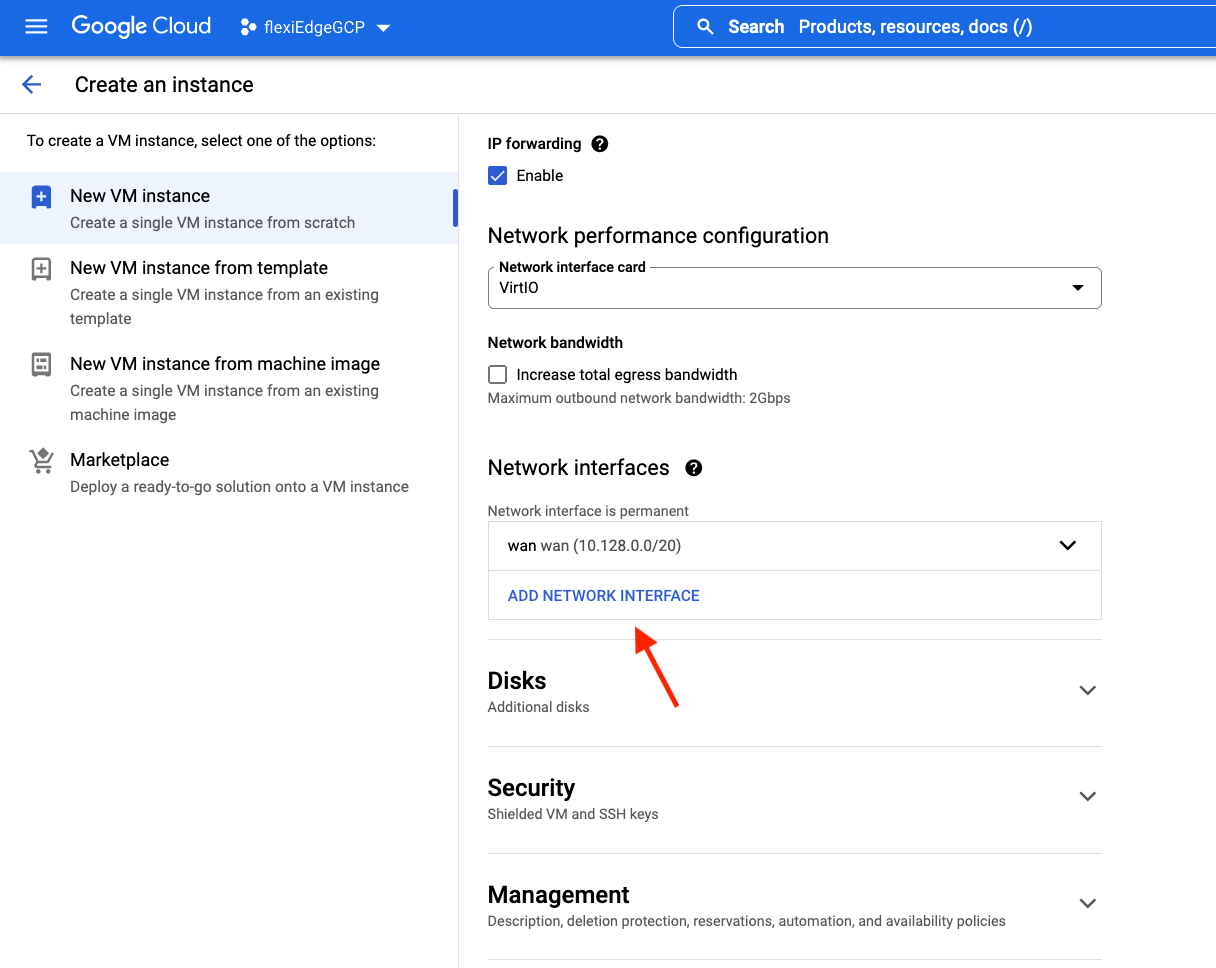Open the flexiEdgeGCP project selector
This screenshot has height=968, width=1216.
[x=315, y=28]
